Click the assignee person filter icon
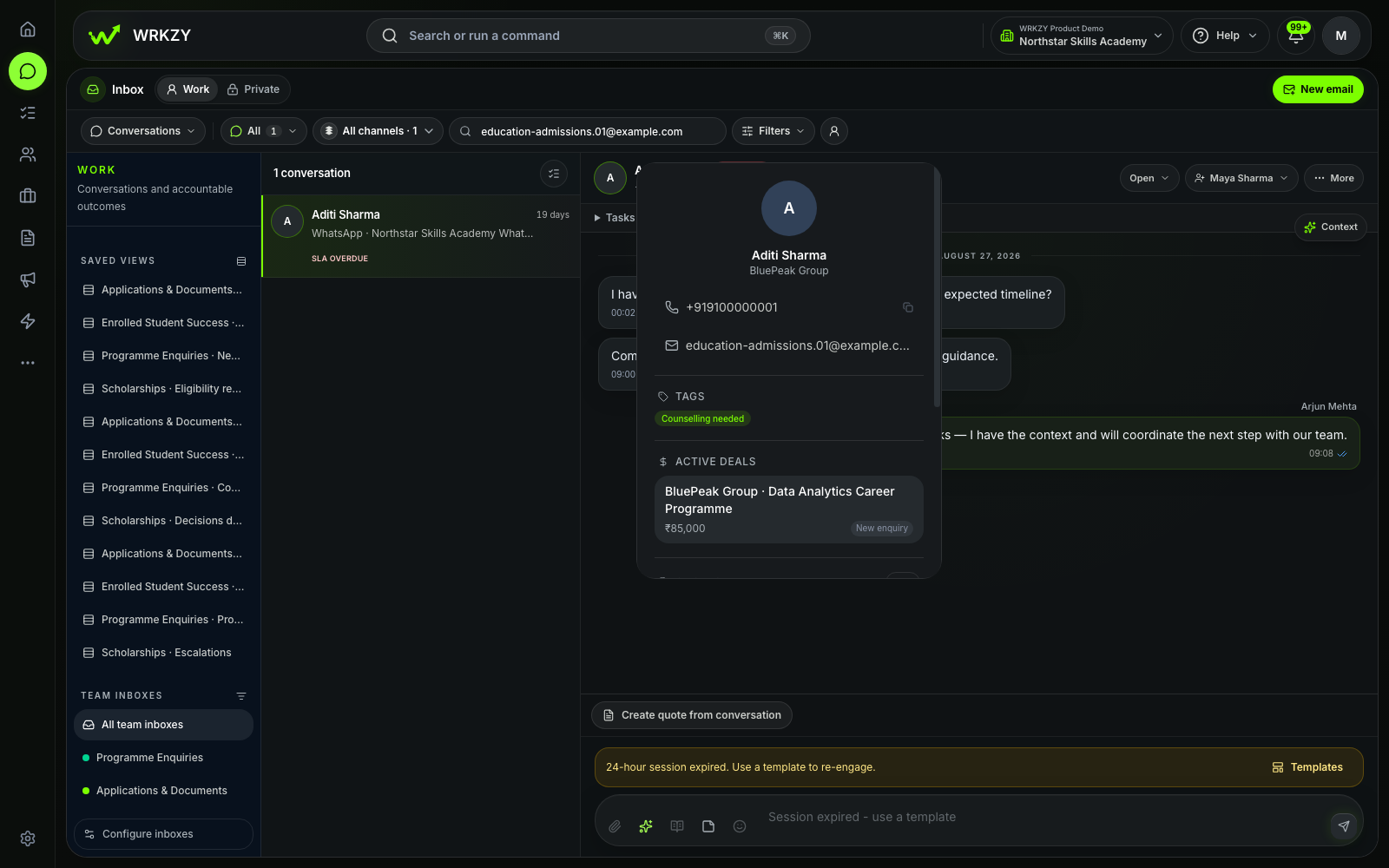Screen dimensions: 1389x868 (834, 131)
